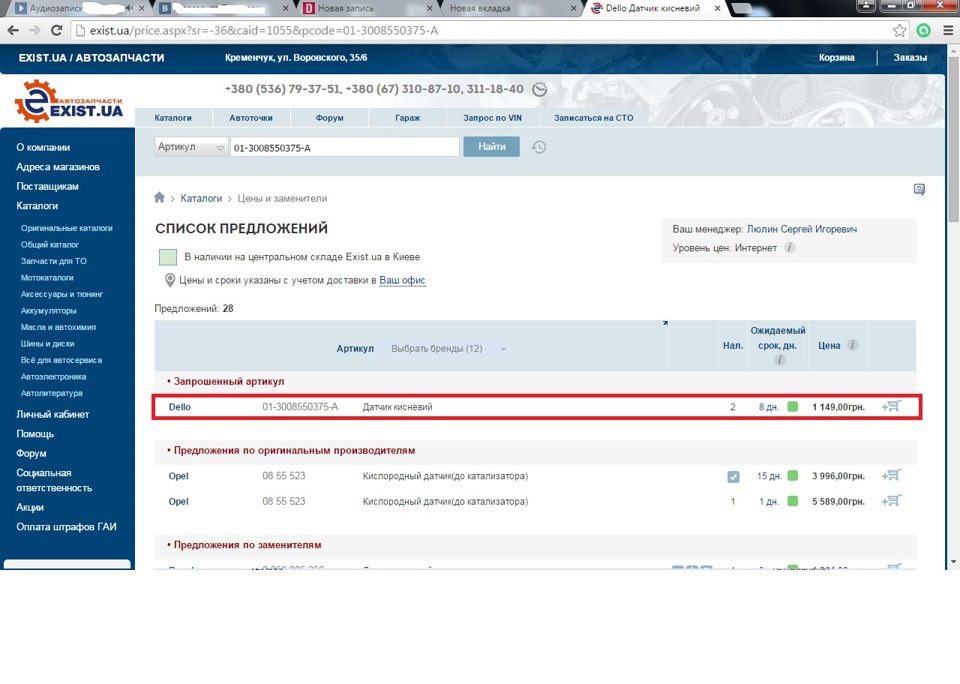Click price 1 149,00грн. in Dello row
The image size is (960, 684).
838,407
